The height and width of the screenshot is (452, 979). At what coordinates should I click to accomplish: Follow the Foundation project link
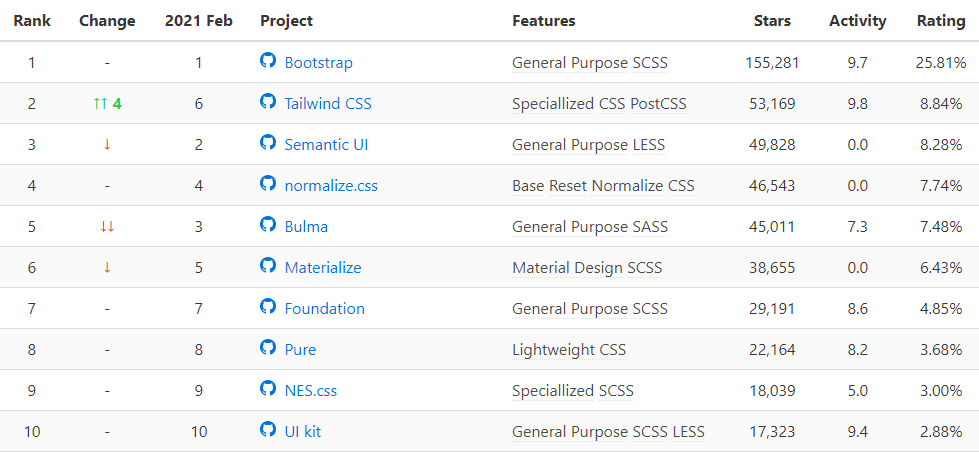(324, 308)
